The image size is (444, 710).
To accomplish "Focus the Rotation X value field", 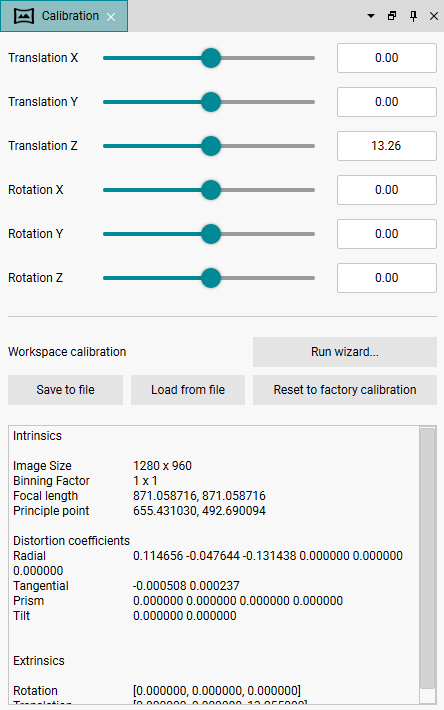I will [x=387, y=190].
